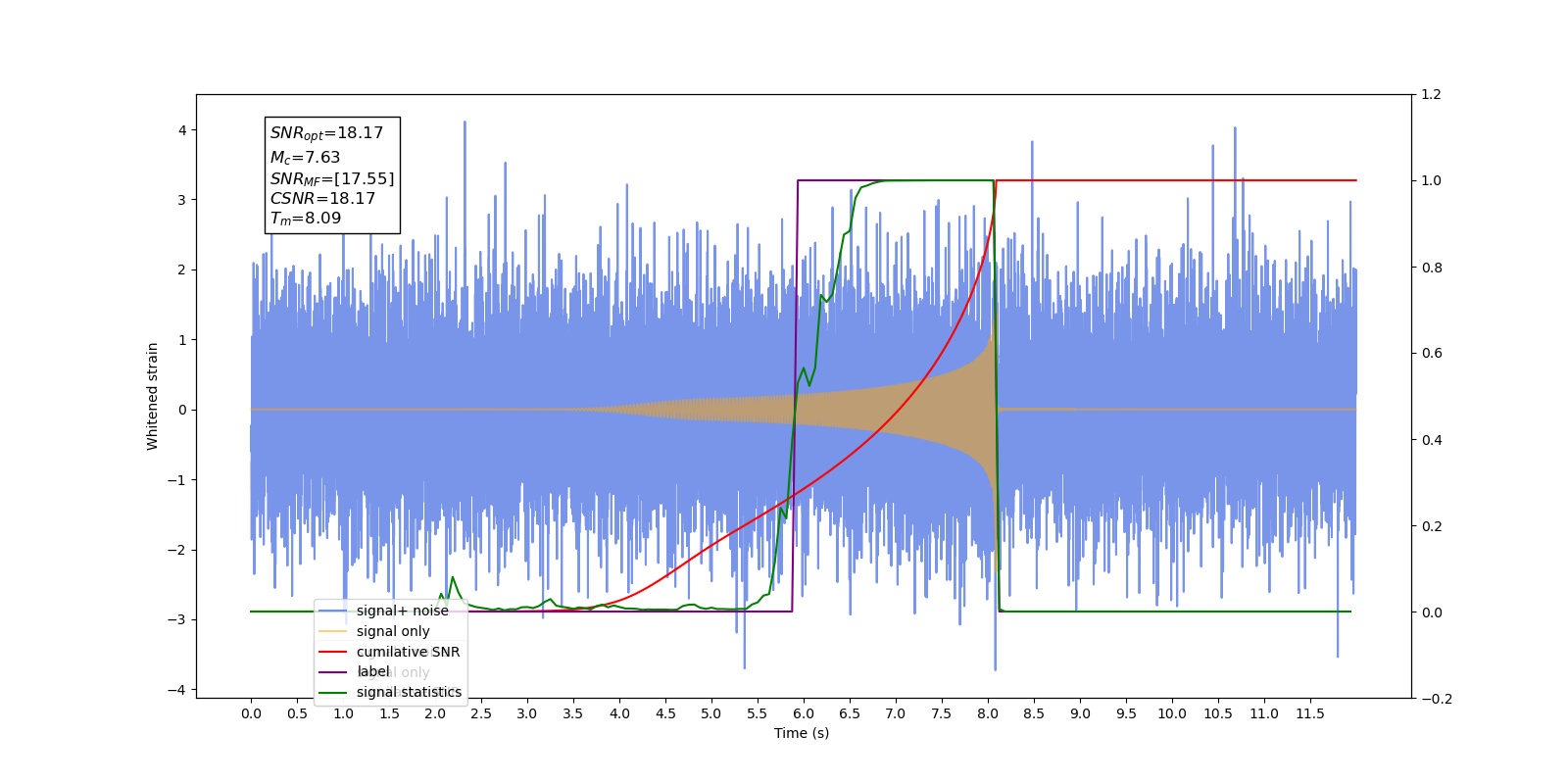The image size is (1568, 784).
Task: Select the SNR_opt=18.17 annotation text
Action: (x=326, y=133)
